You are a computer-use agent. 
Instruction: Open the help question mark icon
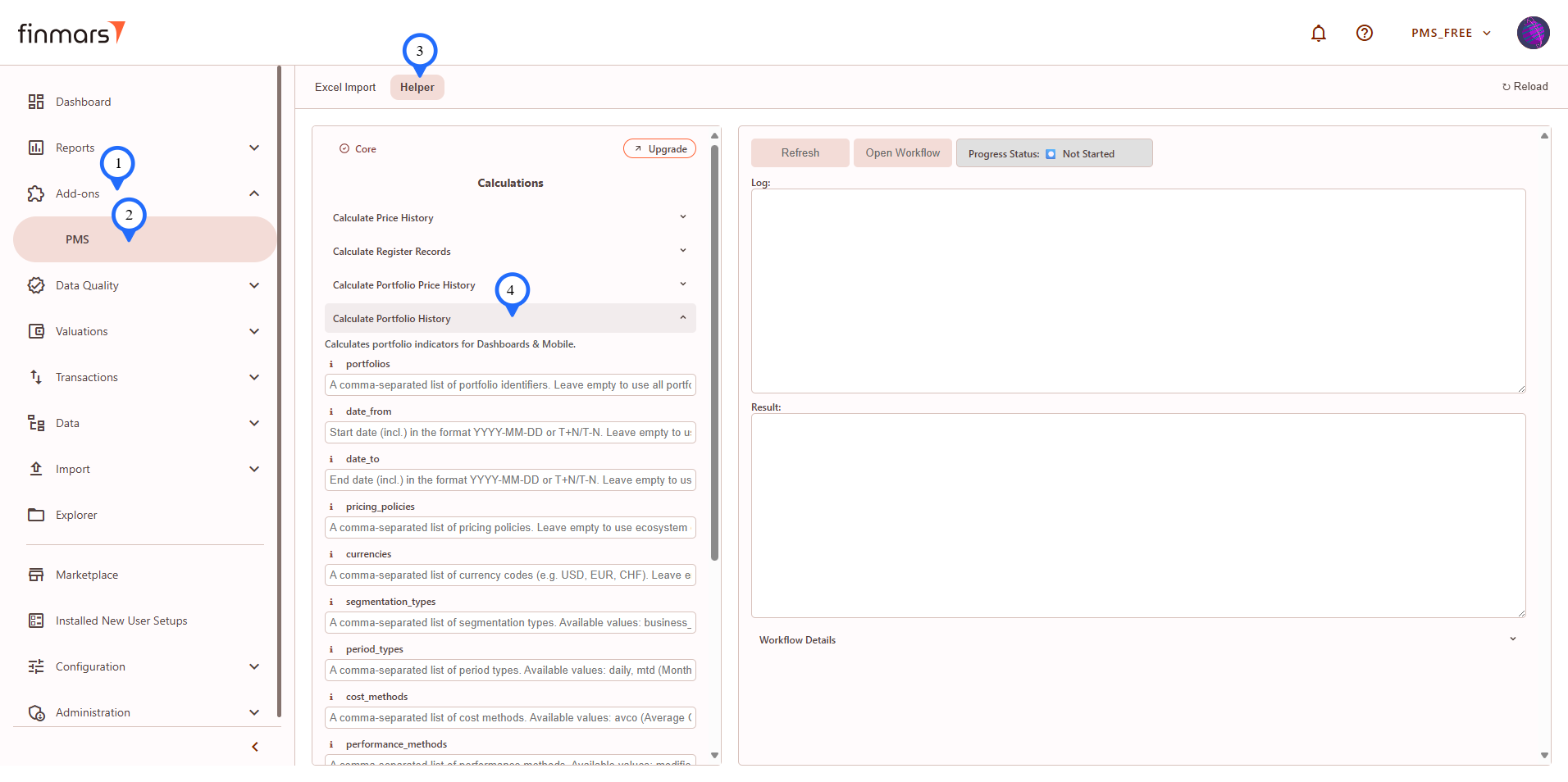1365,33
